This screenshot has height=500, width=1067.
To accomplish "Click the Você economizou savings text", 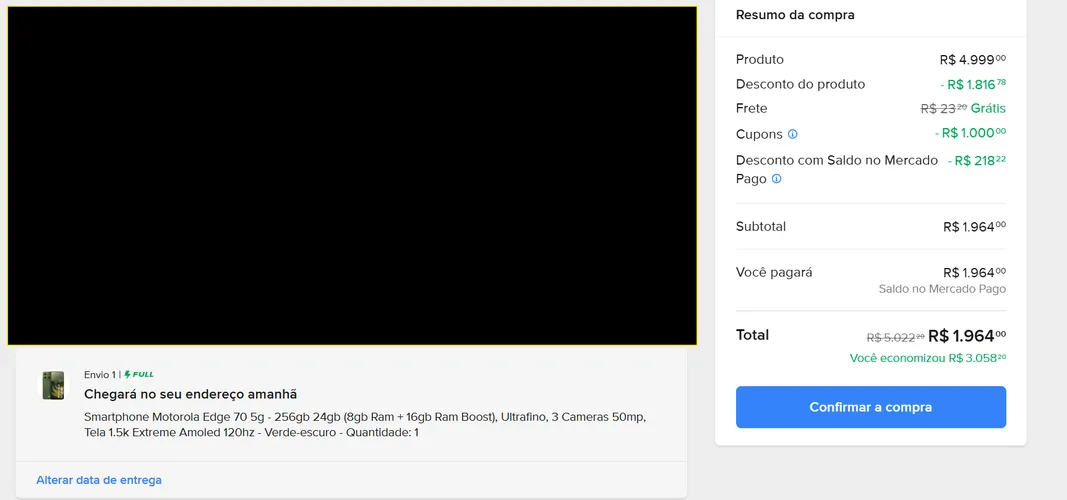I will (928, 358).
